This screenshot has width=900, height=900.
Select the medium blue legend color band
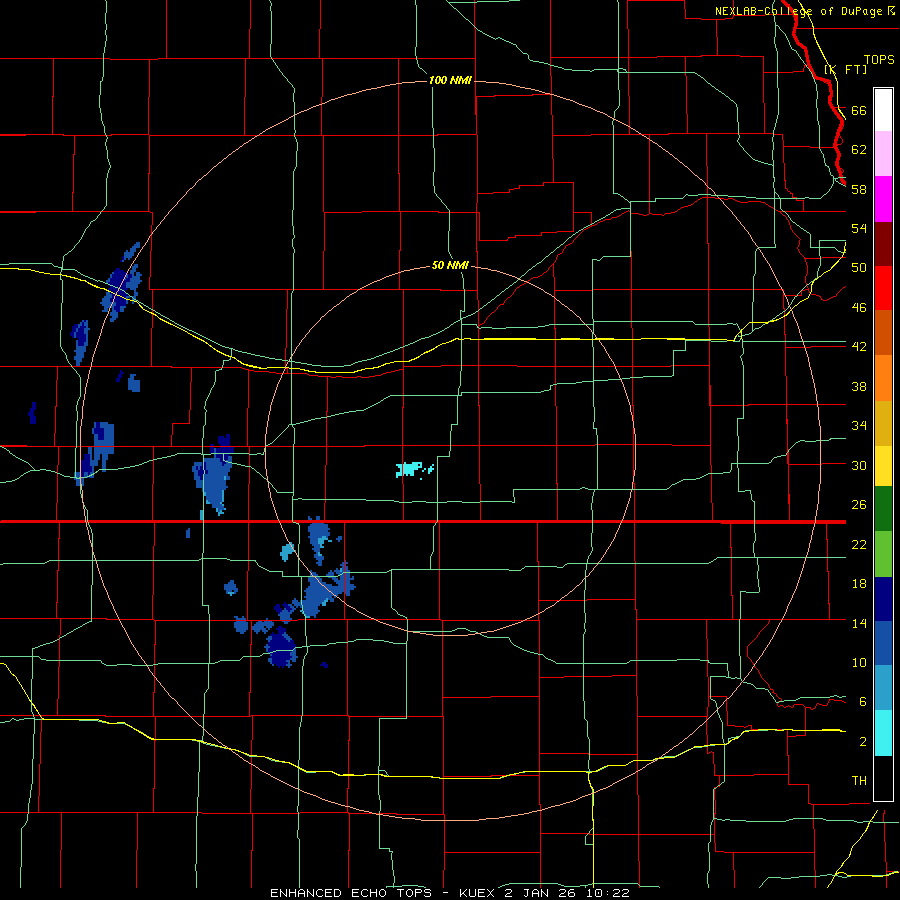click(x=883, y=643)
